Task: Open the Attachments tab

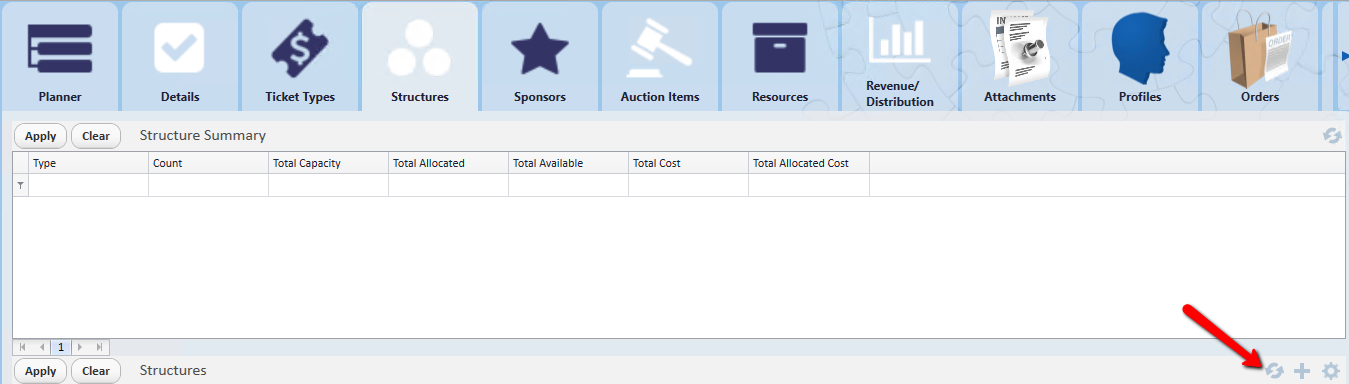Action: 1020,56
